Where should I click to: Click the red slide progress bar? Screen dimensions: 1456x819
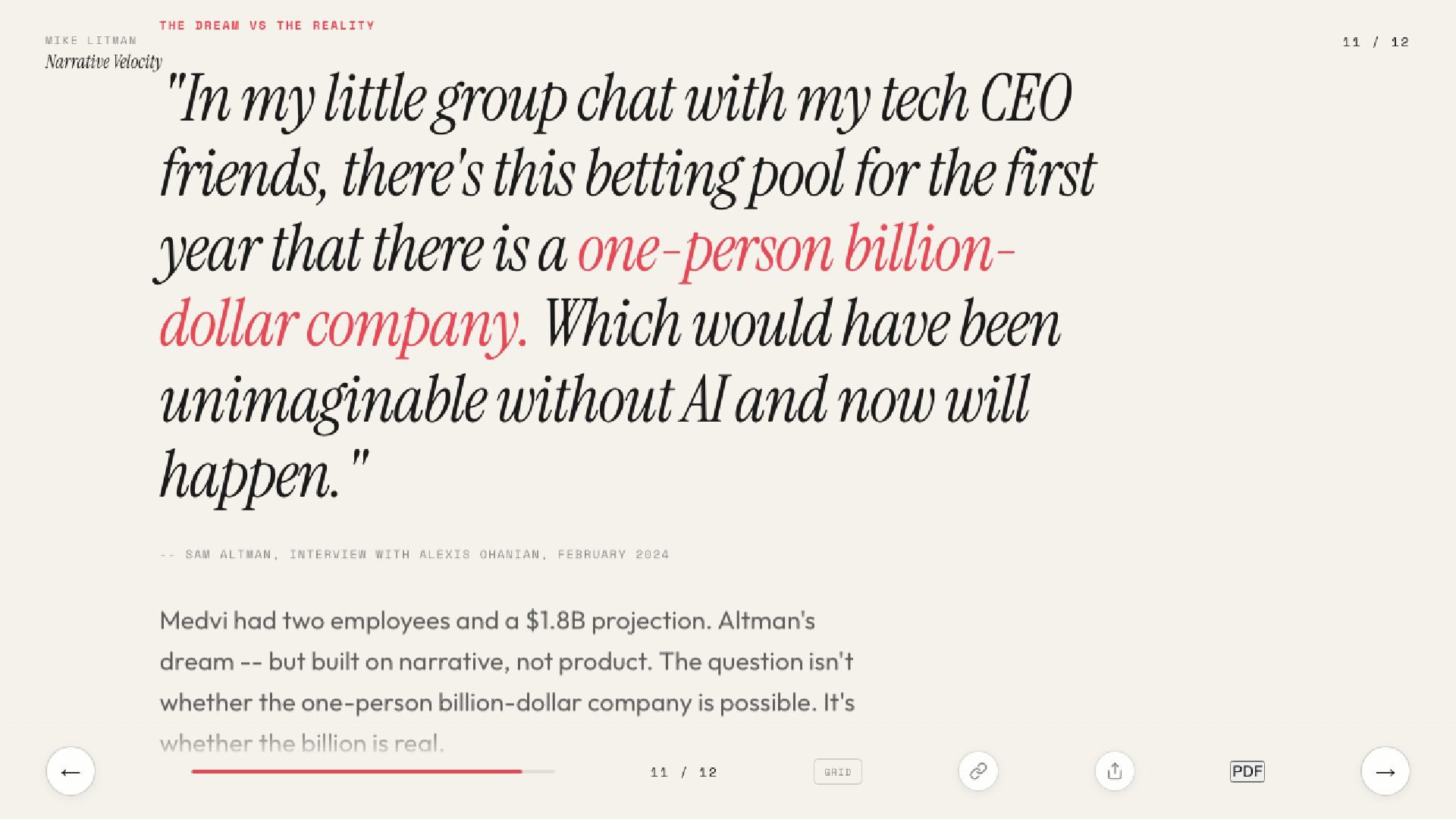(356, 771)
